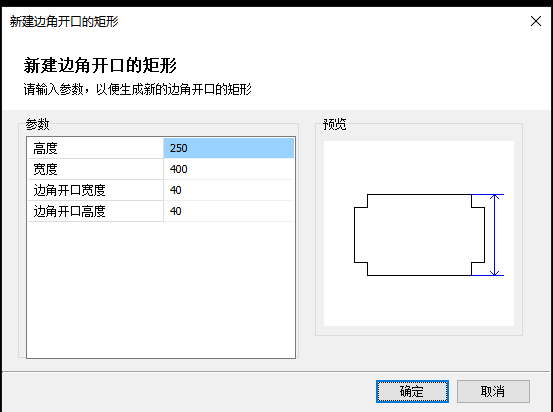This screenshot has height=412, width=553.
Task: Click the blue height dimension line in preview
Action: click(495, 235)
